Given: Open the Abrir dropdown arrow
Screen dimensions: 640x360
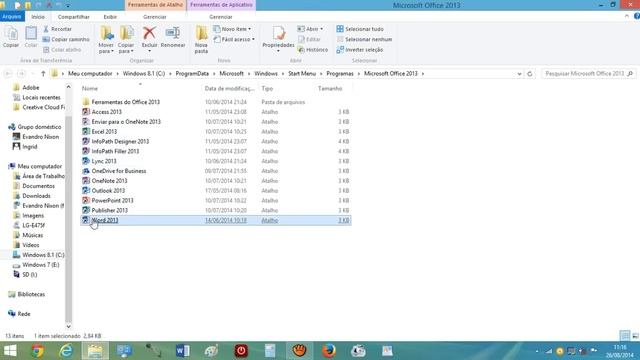Looking at the screenshot, I should click(x=322, y=29).
